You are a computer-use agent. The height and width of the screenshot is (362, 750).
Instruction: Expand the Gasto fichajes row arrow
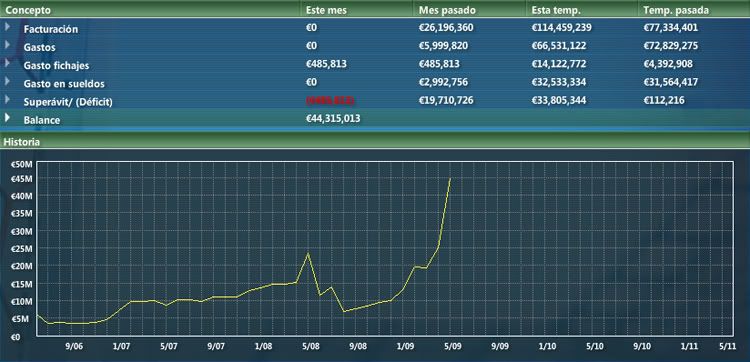pos(8,63)
